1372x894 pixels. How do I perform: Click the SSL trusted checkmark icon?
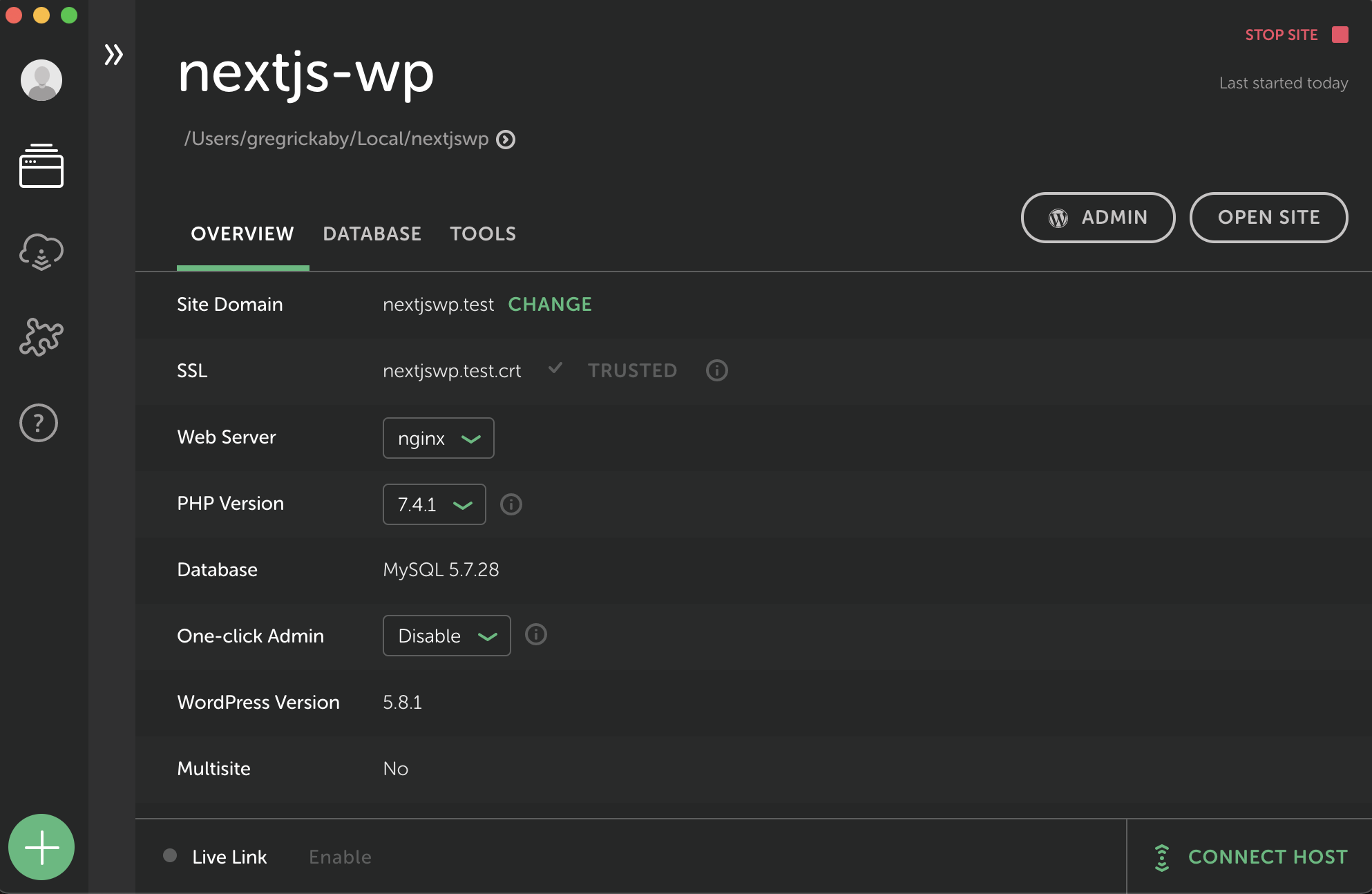[555, 368]
